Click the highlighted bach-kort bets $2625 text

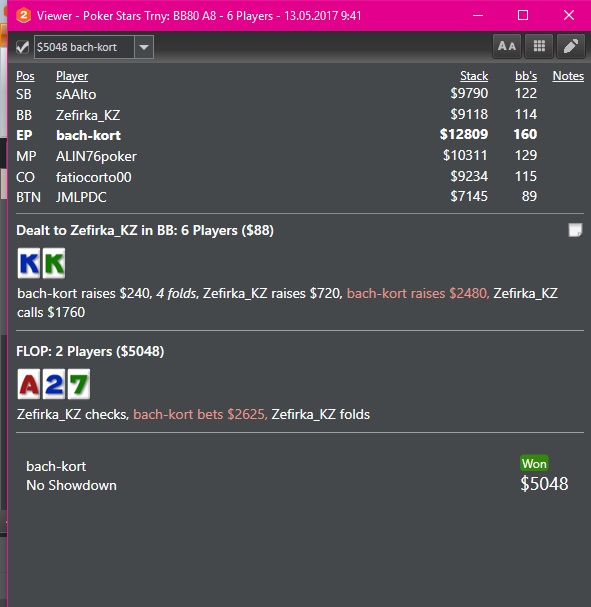pyautogui.click(x=200, y=415)
